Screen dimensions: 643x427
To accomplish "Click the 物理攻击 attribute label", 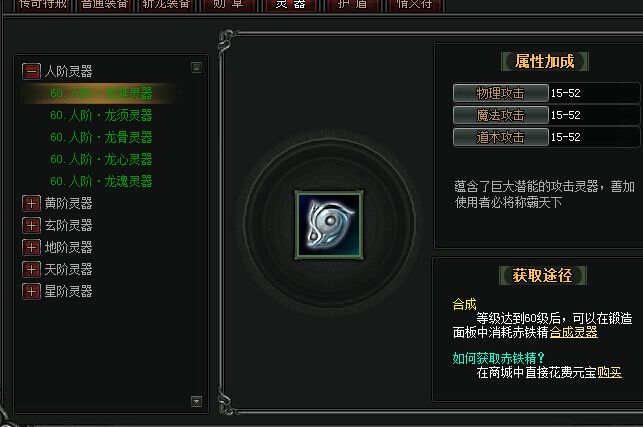I will click(500, 93).
